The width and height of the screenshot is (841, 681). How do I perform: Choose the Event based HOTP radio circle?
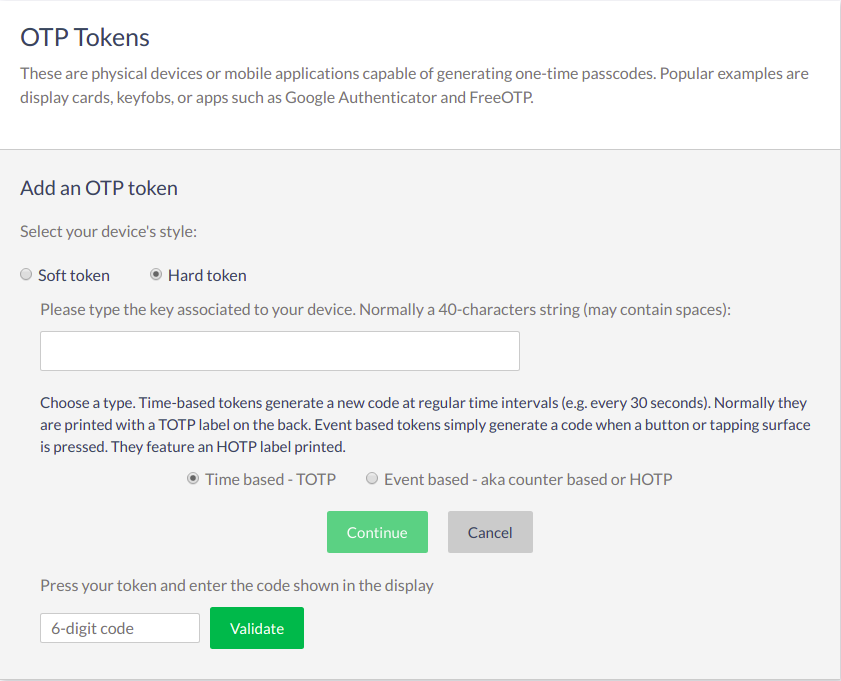[373, 479]
